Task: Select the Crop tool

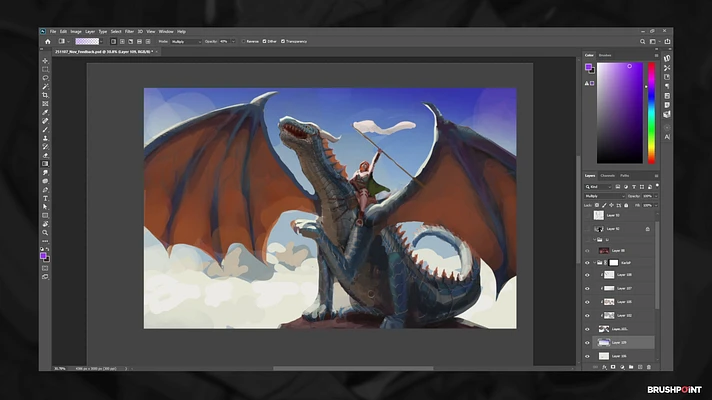Action: [45, 95]
